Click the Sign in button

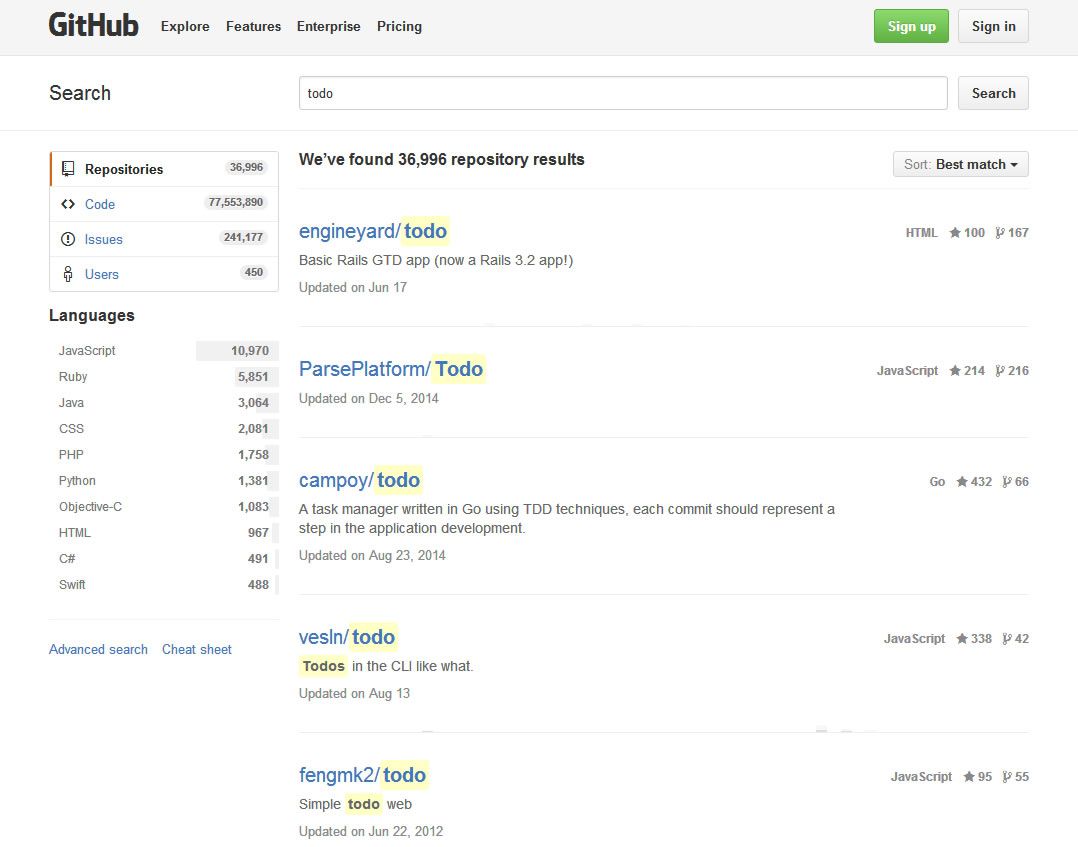[x=993, y=26]
